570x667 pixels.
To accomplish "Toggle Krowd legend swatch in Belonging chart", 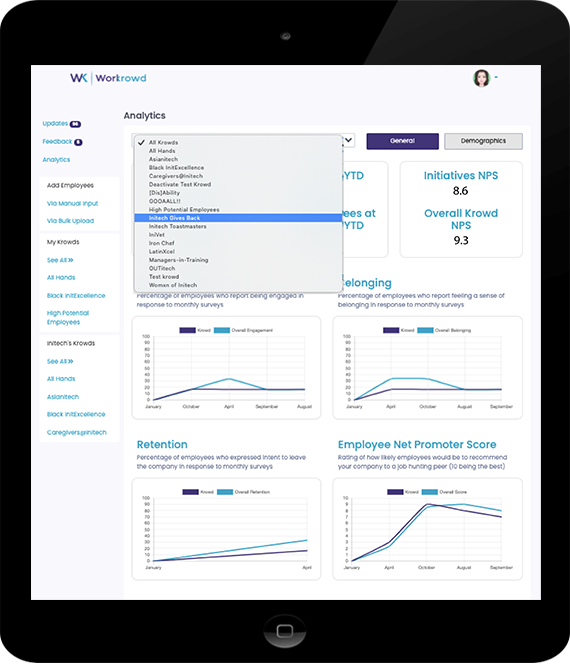I will (391, 330).
